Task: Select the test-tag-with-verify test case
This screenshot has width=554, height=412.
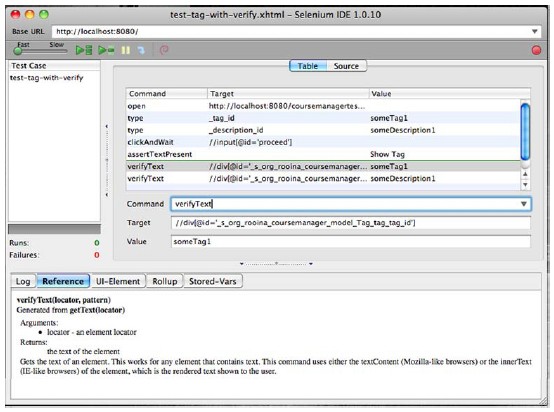Action: [47, 78]
